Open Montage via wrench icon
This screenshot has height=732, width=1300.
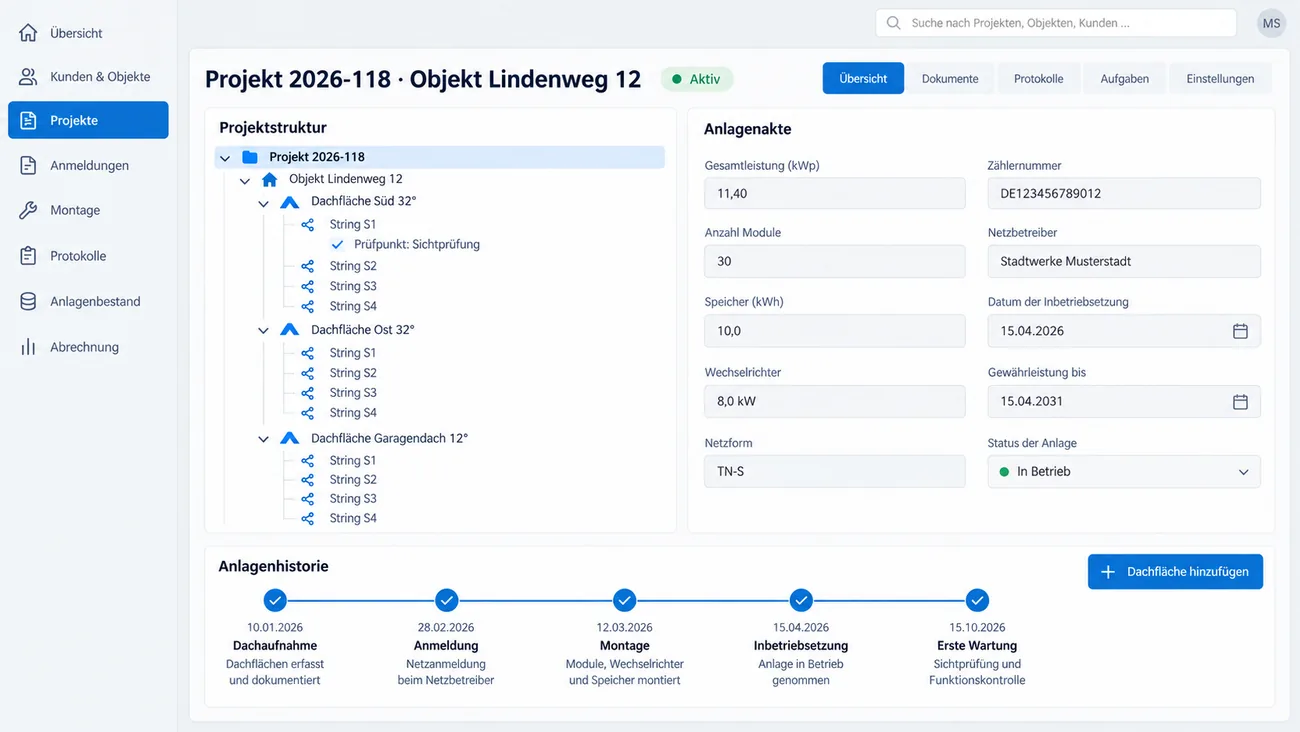(x=28, y=210)
